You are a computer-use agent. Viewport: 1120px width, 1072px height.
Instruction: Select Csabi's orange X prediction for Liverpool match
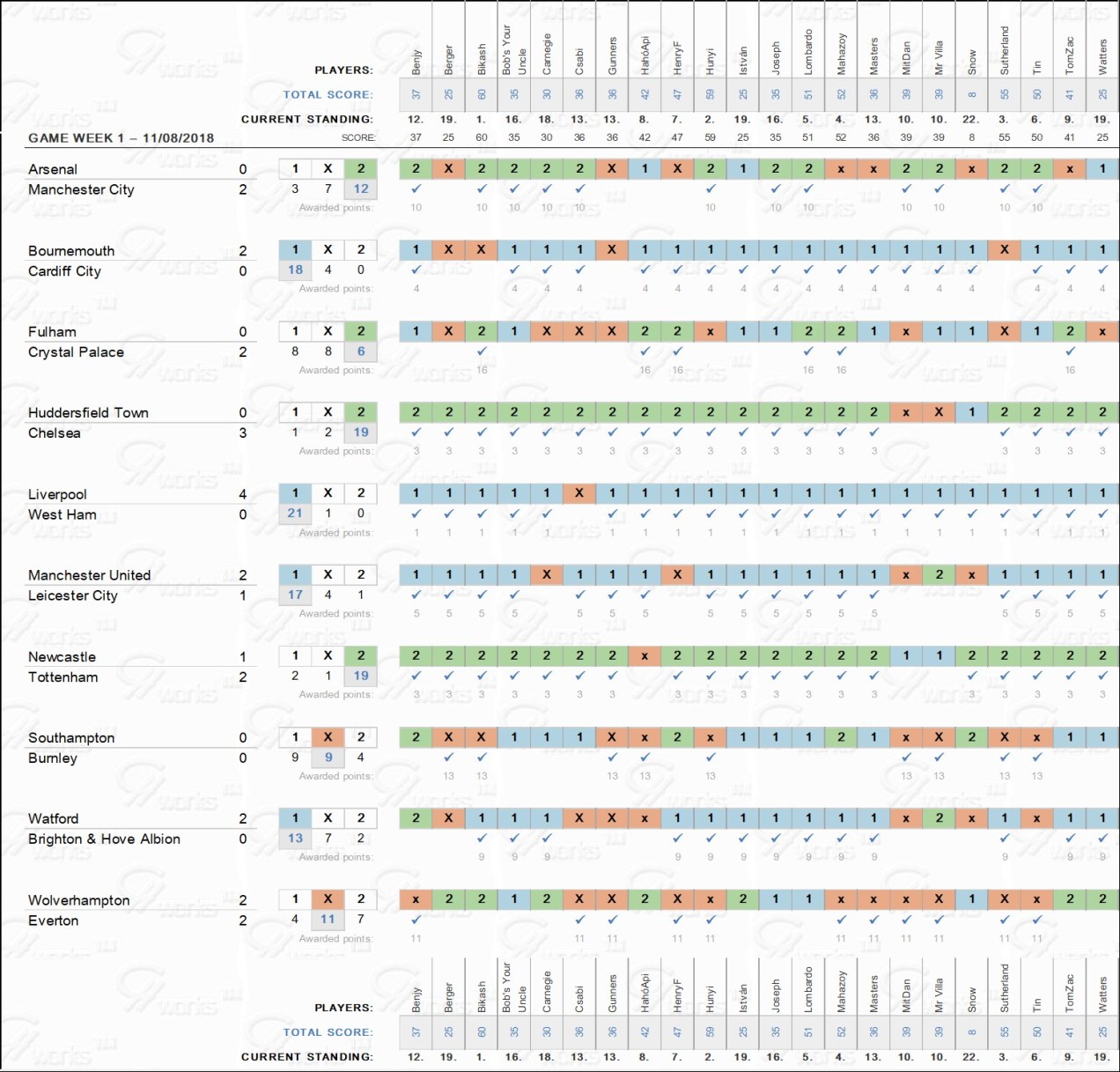pyautogui.click(x=579, y=493)
